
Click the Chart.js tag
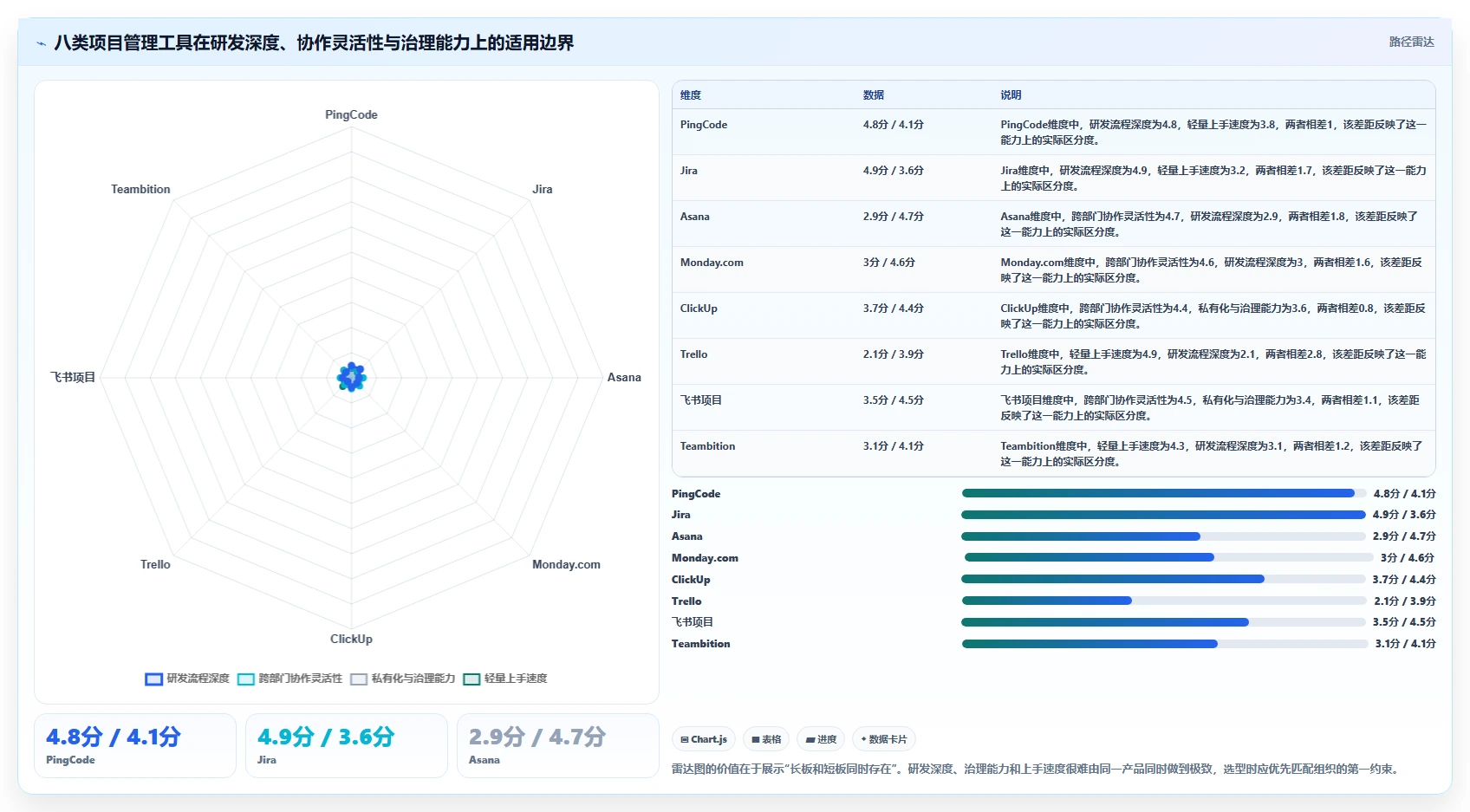click(x=704, y=739)
